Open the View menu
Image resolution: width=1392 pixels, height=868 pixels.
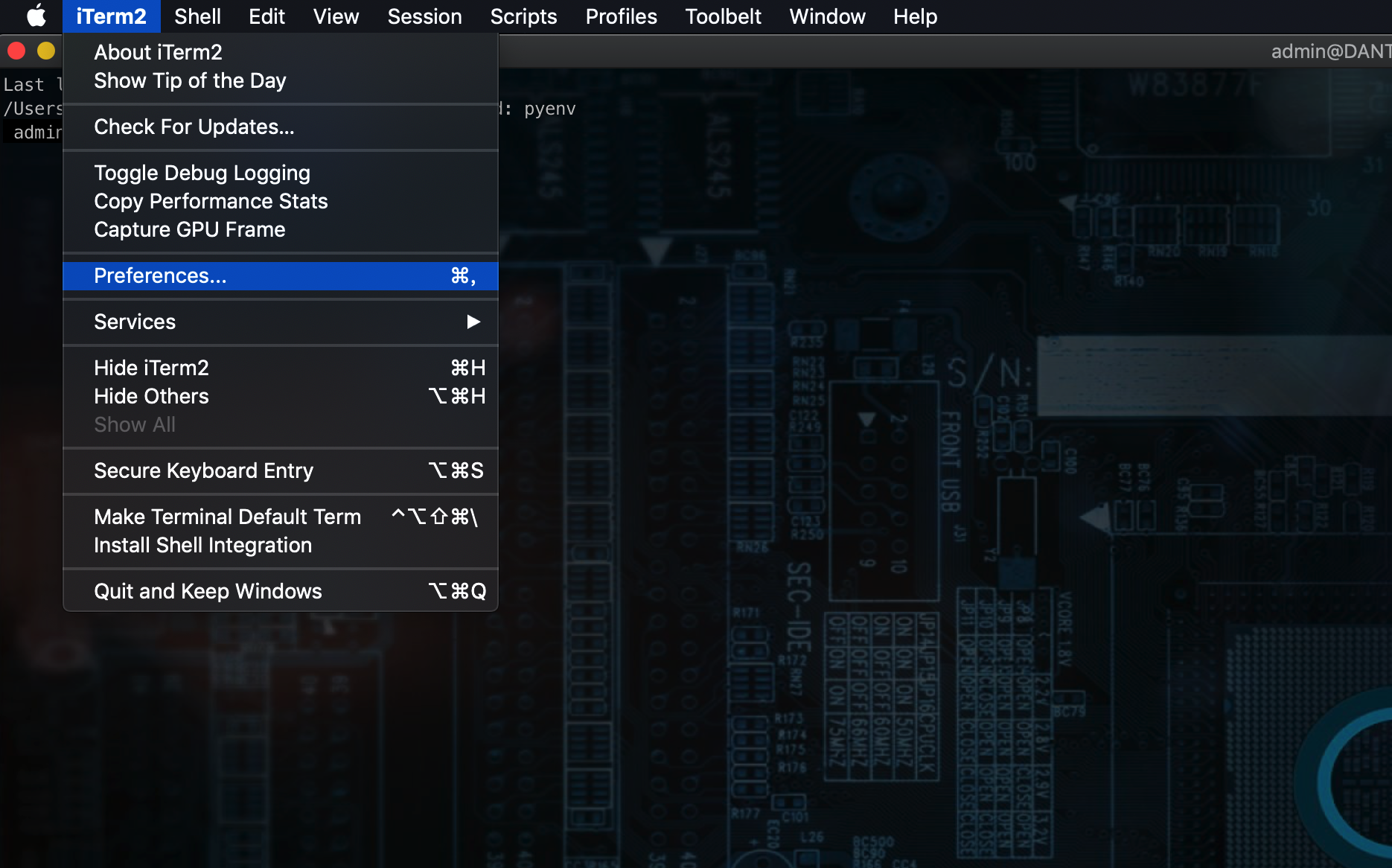click(x=336, y=16)
